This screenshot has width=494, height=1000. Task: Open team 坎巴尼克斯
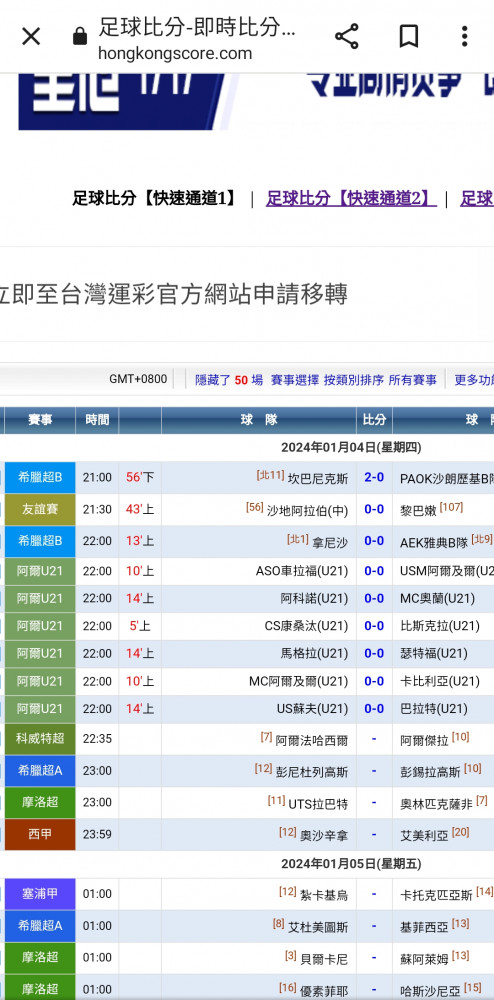click(x=318, y=478)
